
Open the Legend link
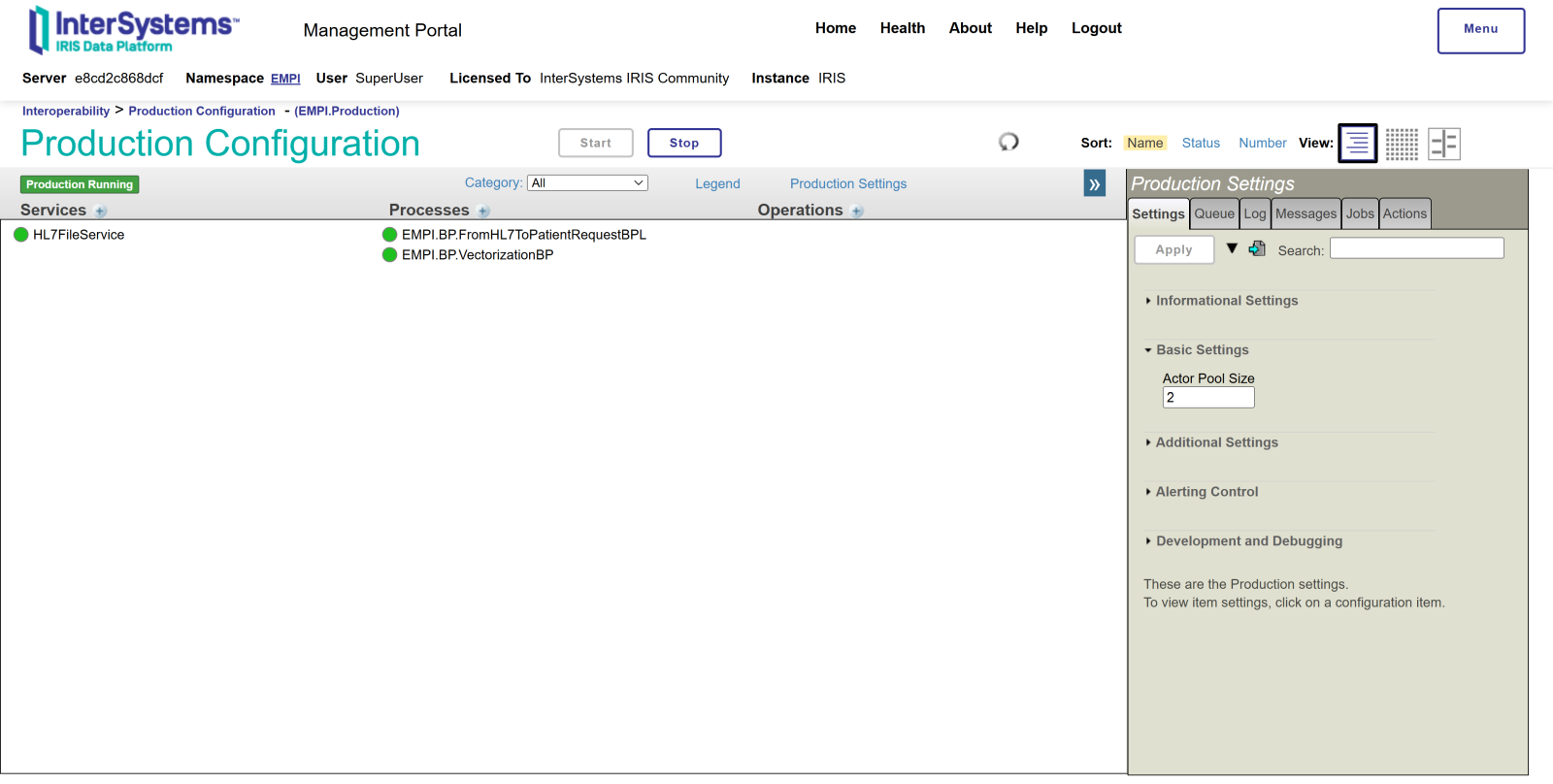tap(717, 183)
